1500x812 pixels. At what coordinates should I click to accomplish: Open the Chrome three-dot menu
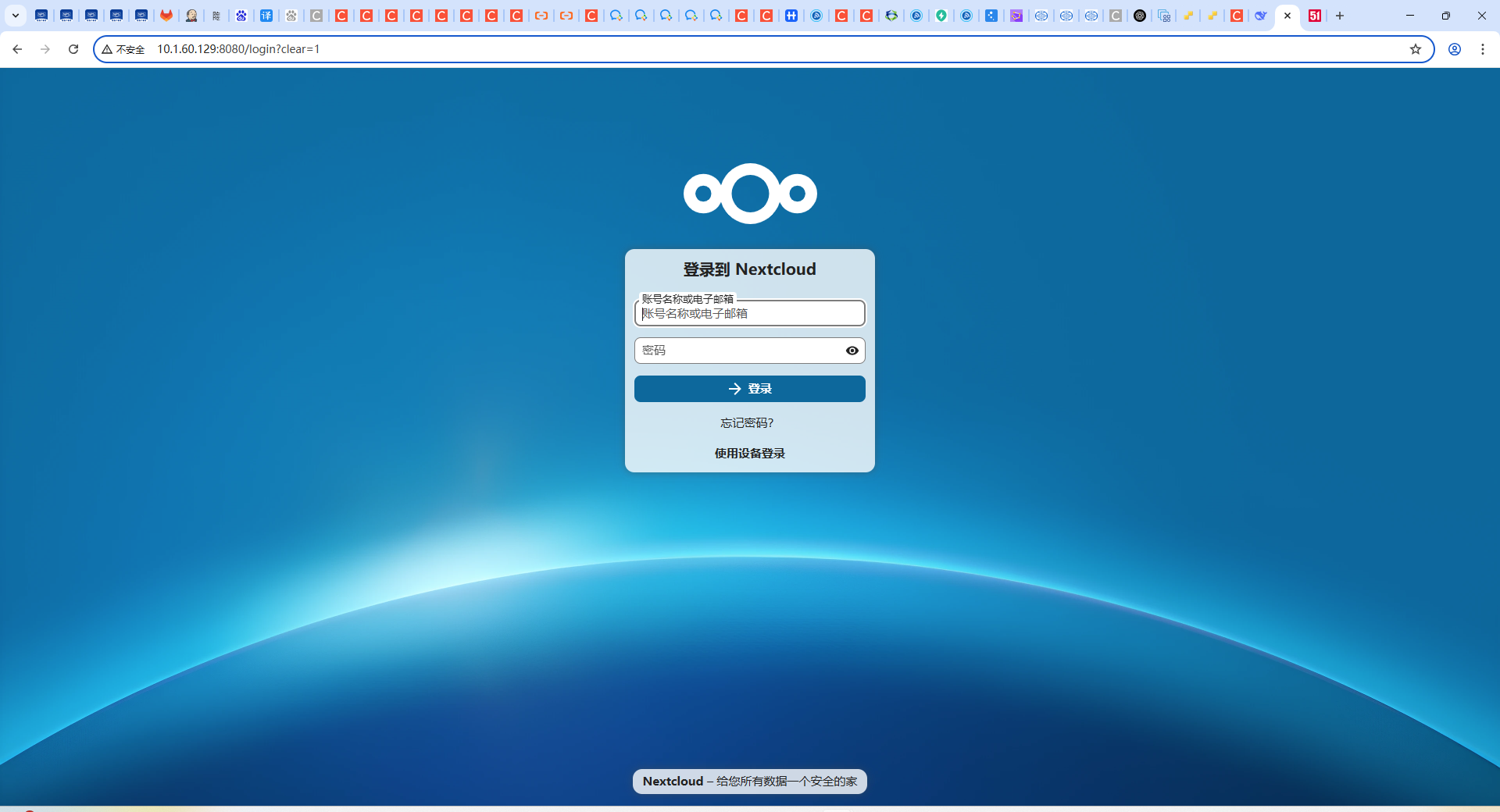coord(1483,49)
